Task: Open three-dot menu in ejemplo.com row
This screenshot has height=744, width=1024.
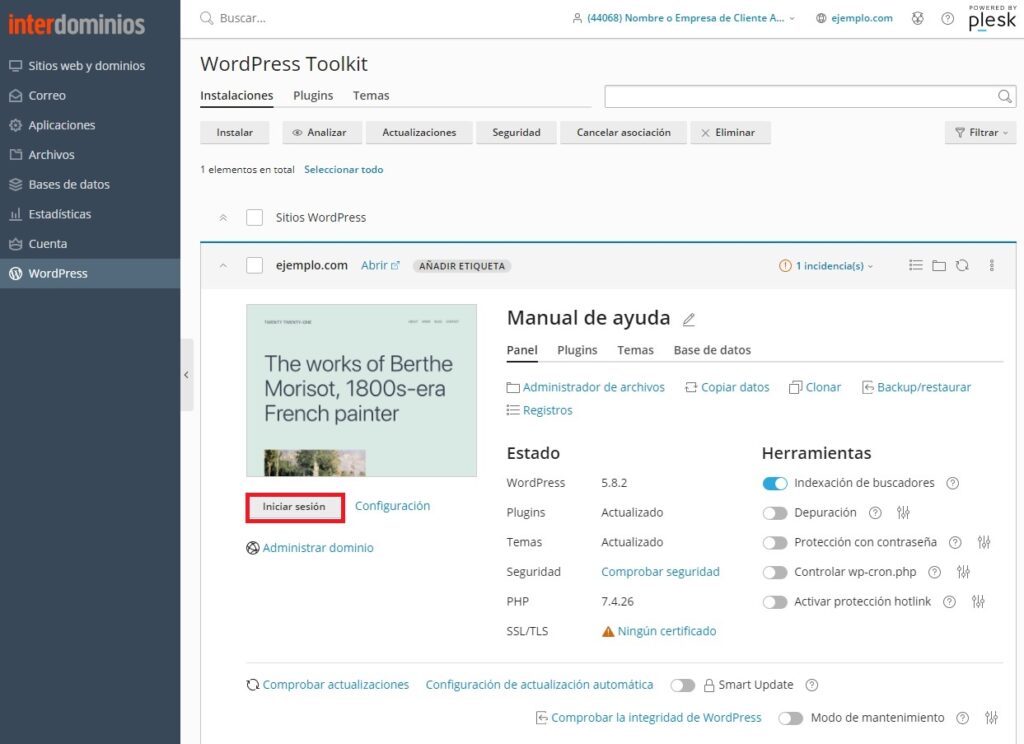Action: pos(991,265)
